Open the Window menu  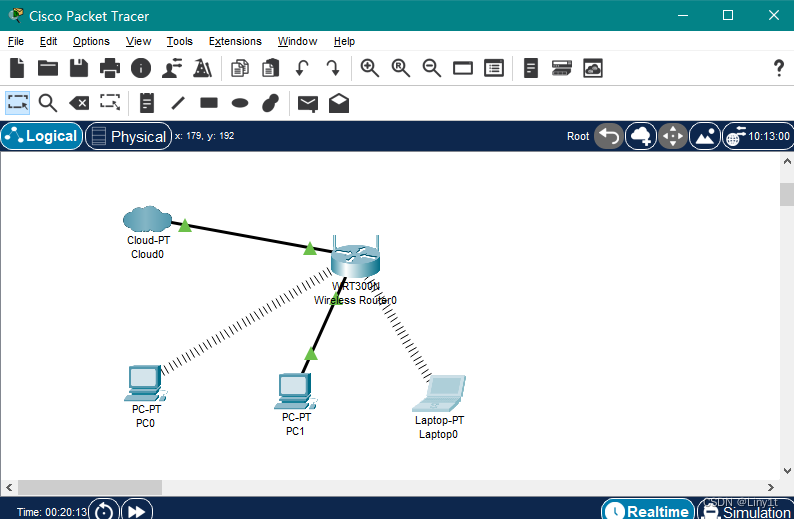pos(297,41)
